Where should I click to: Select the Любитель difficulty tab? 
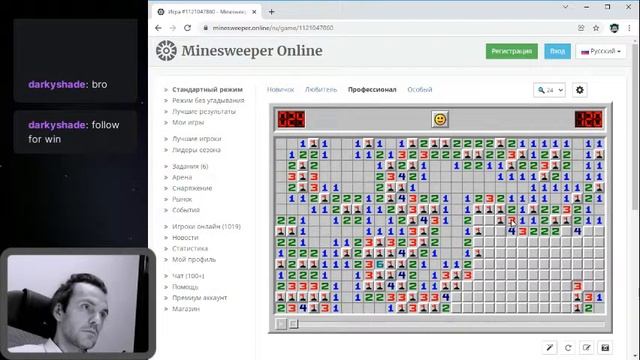click(x=321, y=89)
